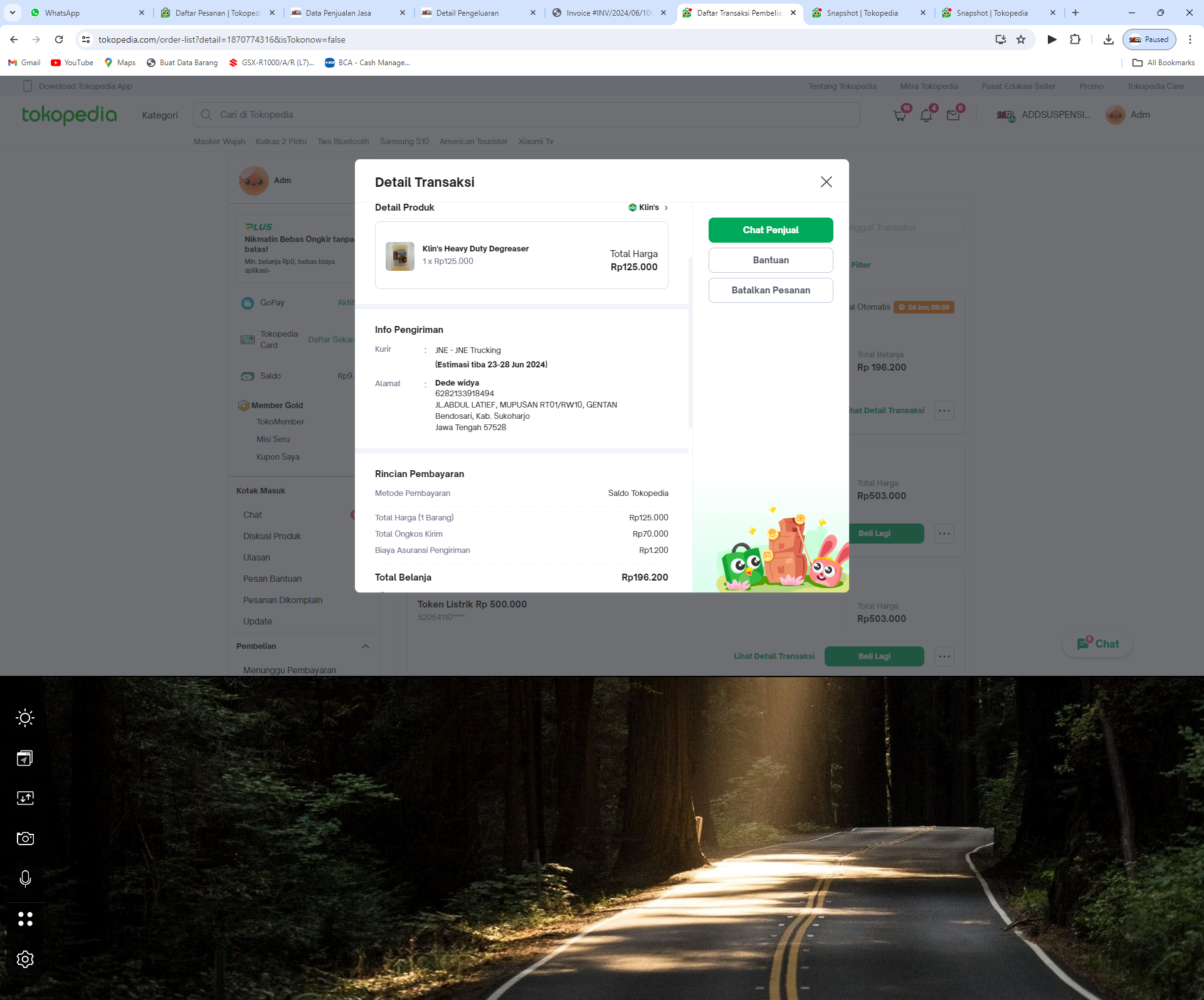Collapse the Pembelian section chevron
The height and width of the screenshot is (1000, 1204).
click(366, 646)
